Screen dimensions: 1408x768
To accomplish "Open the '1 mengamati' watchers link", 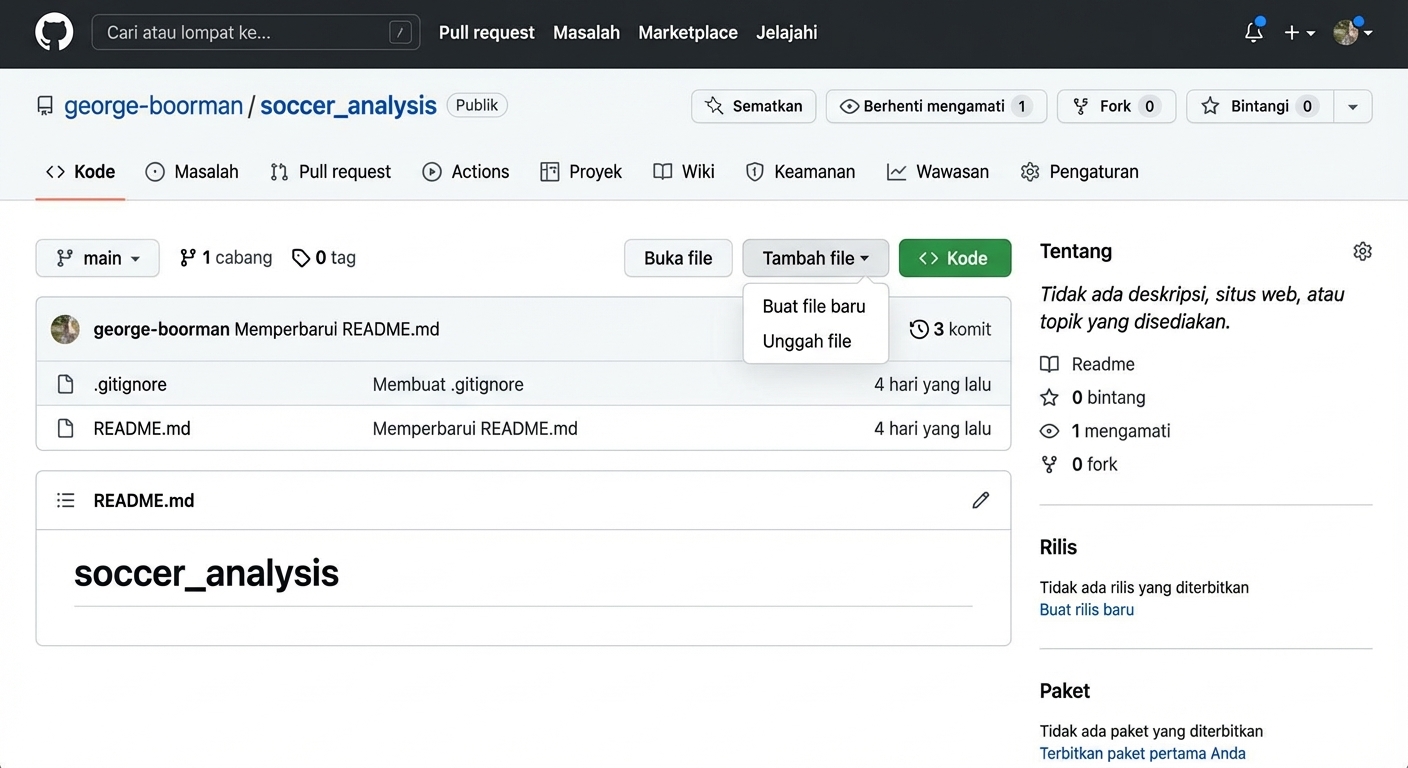I will [x=1121, y=431].
